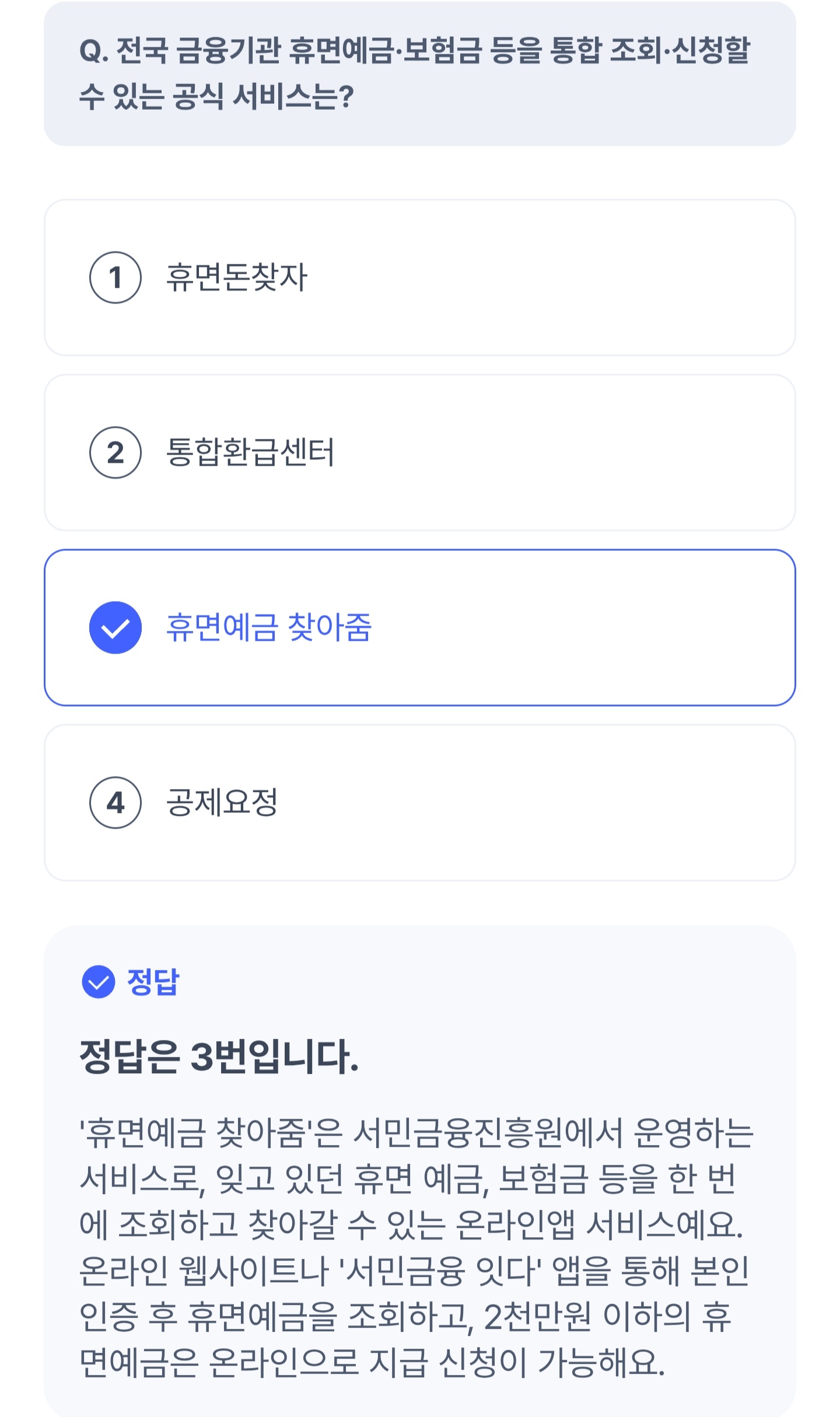Click the heading 정답은 3번입니다.

point(219,1056)
